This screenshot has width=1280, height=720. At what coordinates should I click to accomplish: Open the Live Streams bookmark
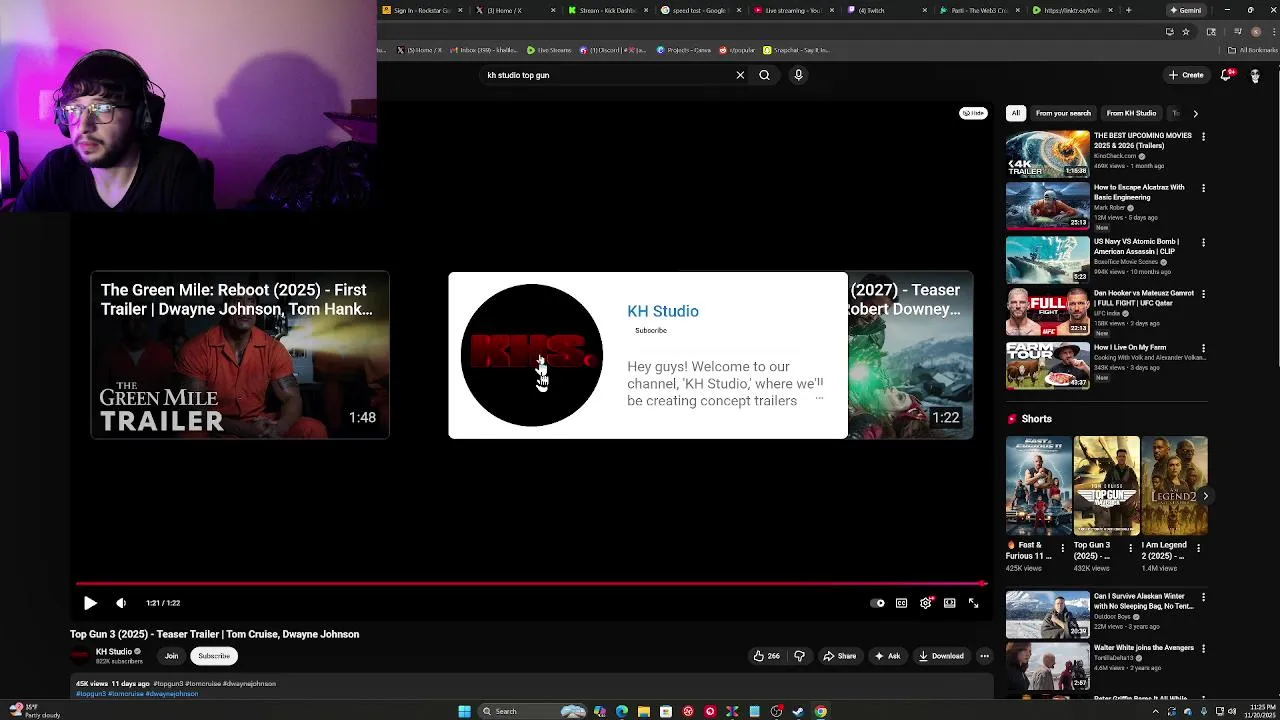549,50
